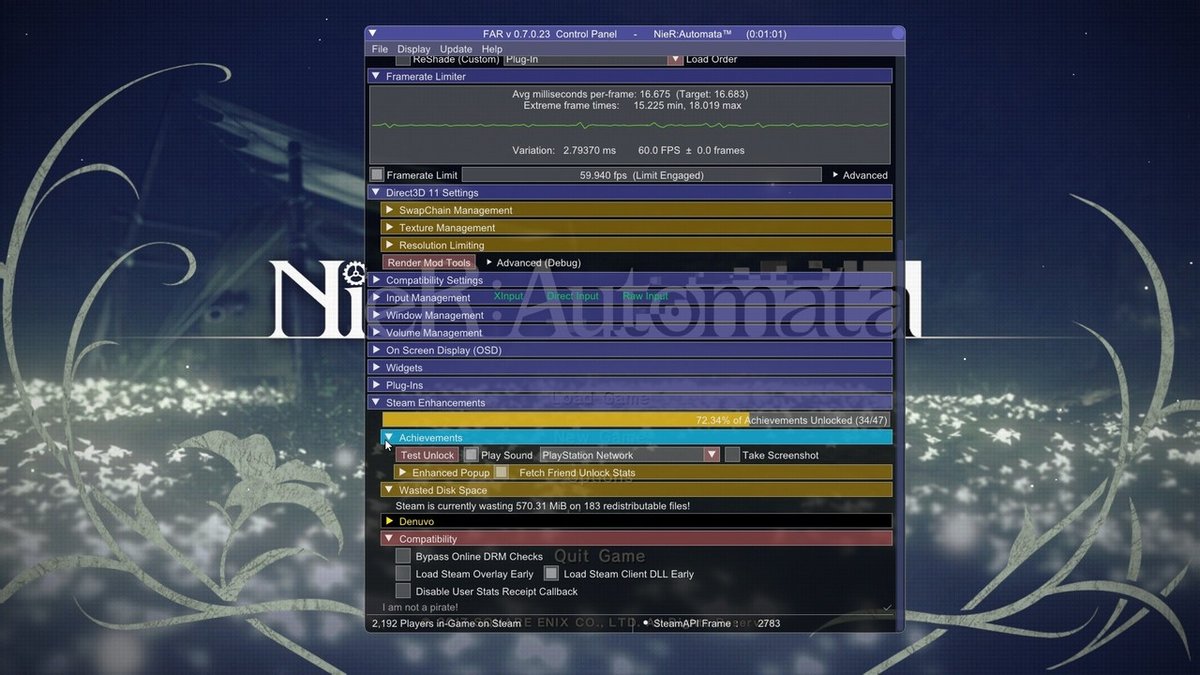Open the Plug-In load order dropdown
1200x675 pixels.
point(676,59)
